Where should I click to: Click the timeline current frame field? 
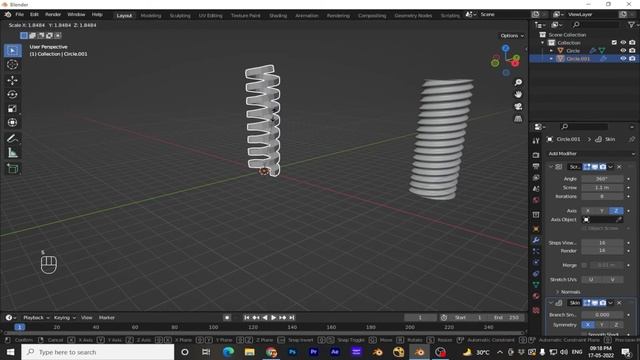pos(420,318)
